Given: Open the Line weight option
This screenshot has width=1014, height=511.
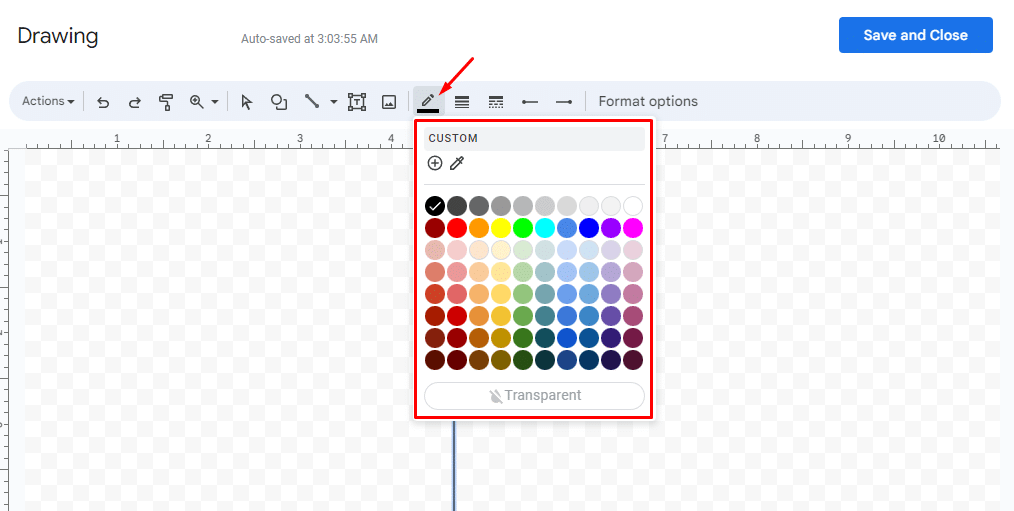Looking at the screenshot, I should (462, 101).
